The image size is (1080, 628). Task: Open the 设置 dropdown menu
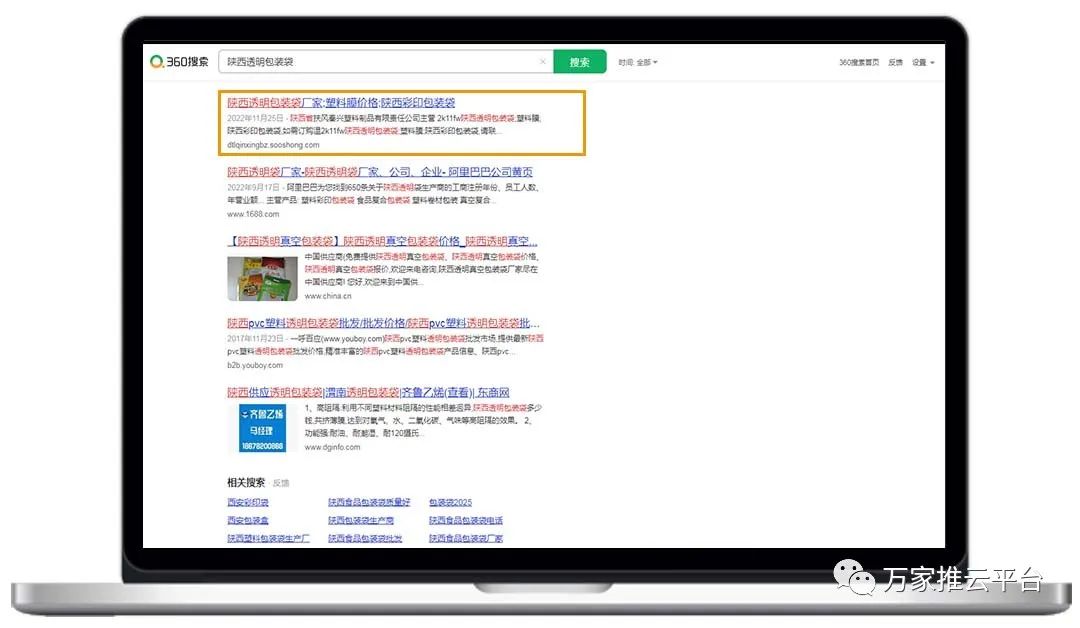point(923,62)
